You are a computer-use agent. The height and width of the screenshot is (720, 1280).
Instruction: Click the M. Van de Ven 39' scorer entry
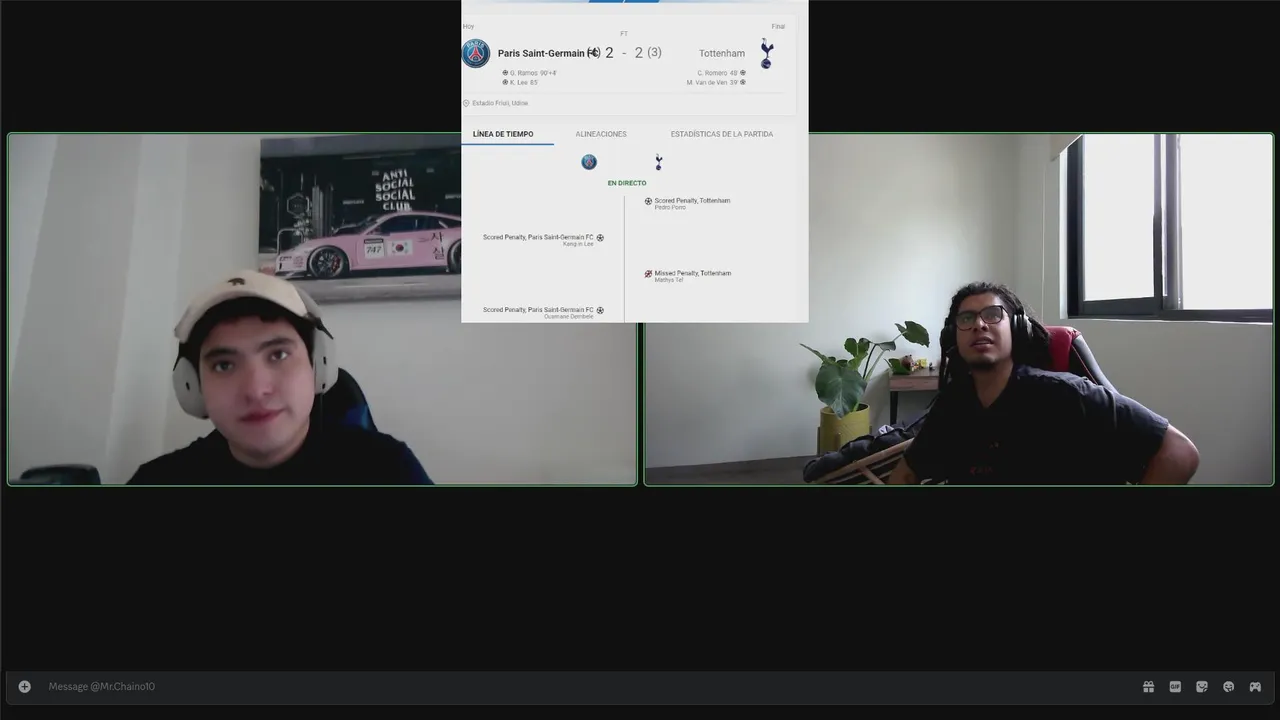pyautogui.click(x=717, y=83)
